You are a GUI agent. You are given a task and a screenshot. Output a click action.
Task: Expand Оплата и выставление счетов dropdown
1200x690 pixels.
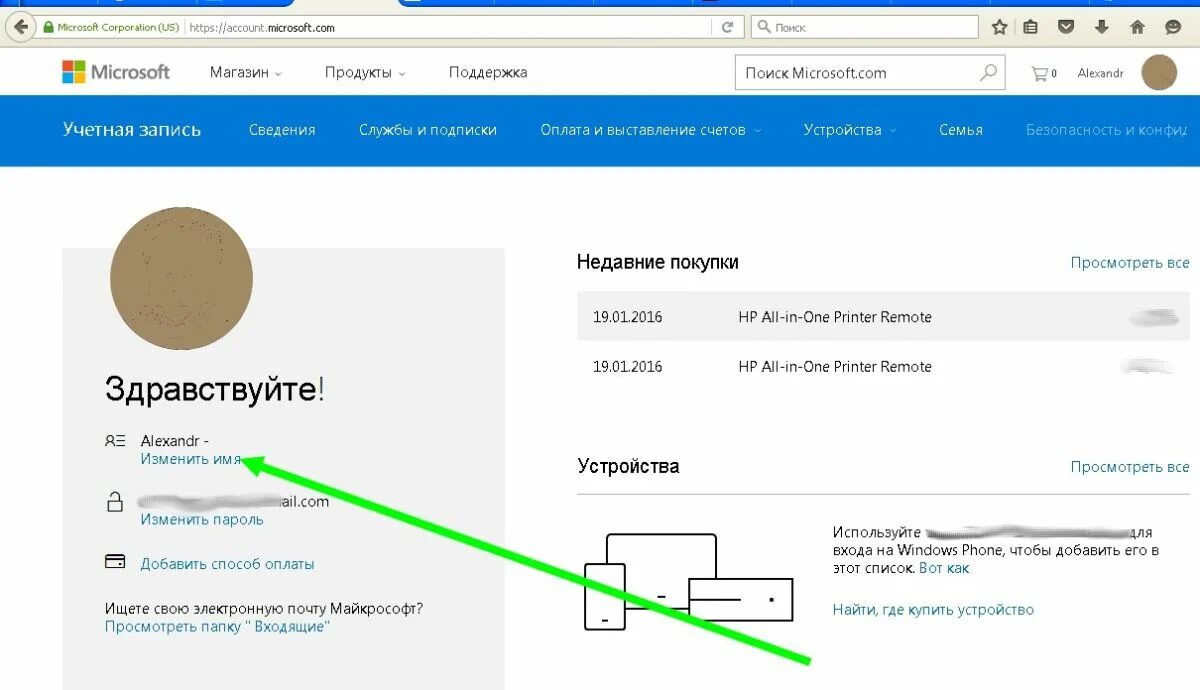point(651,130)
